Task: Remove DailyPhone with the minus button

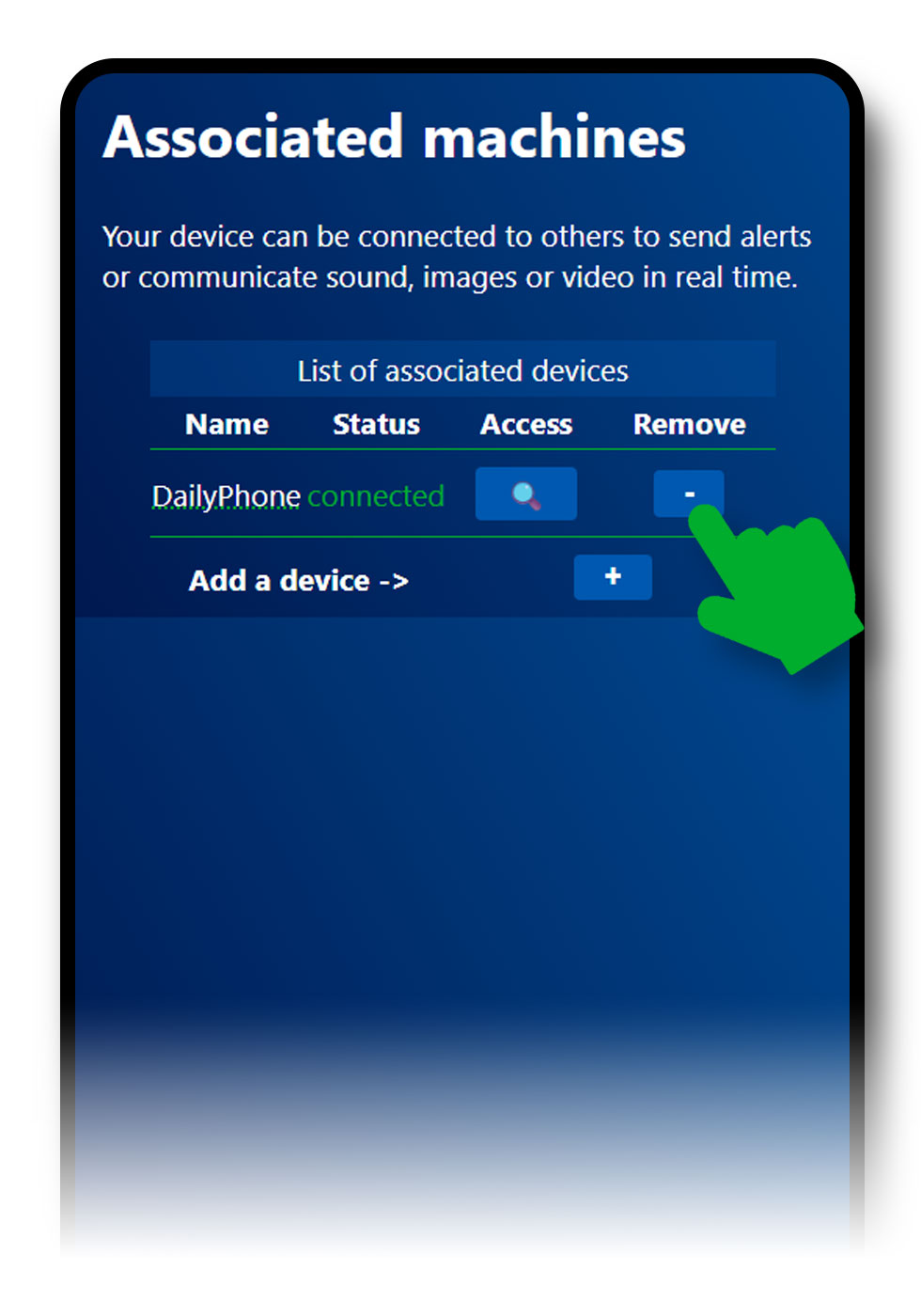Action: click(x=688, y=493)
